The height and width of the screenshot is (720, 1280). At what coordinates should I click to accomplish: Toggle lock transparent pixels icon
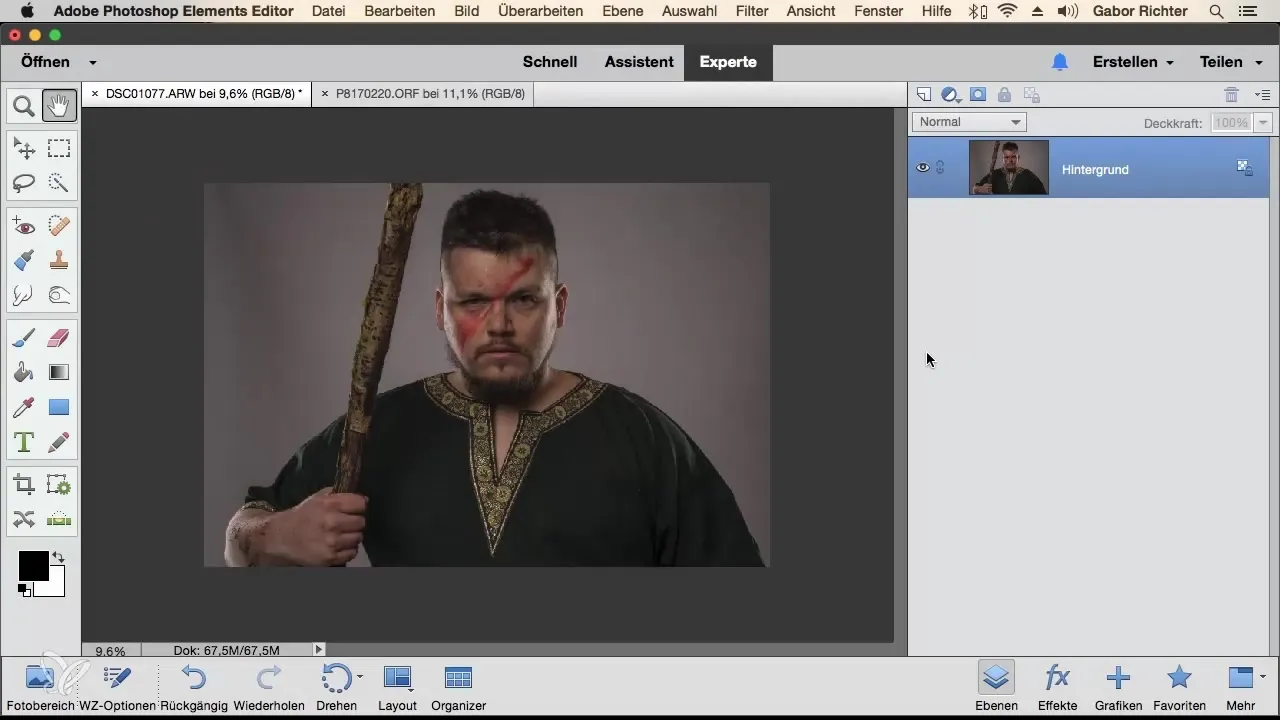(x=1032, y=95)
